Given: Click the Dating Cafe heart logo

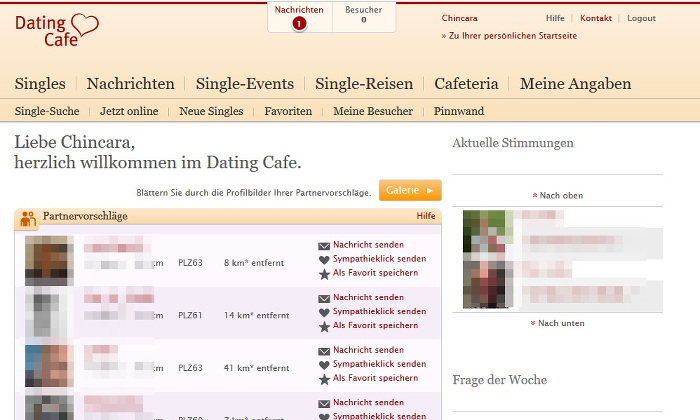Looking at the screenshot, I should 57,30.
